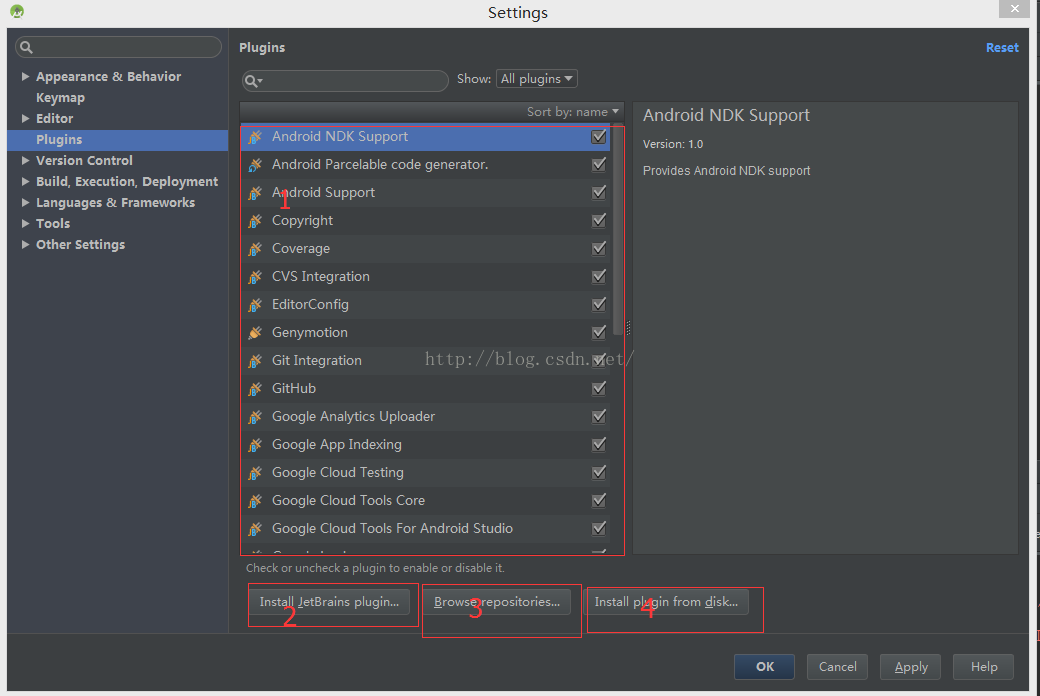
Task: Click the Android Support plugin icon
Action: point(255,192)
